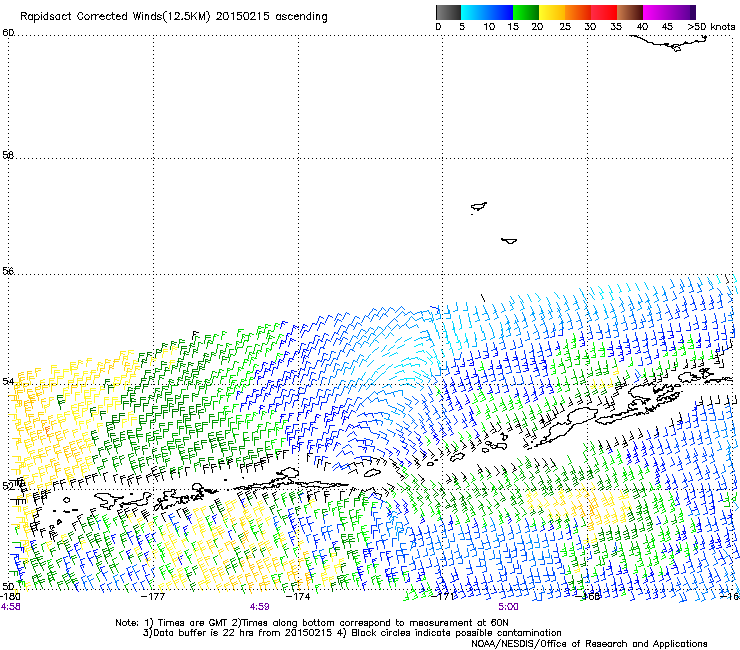Click the orange 25-30 knots legend swatch
The image size is (740, 650).
click(x=578, y=12)
